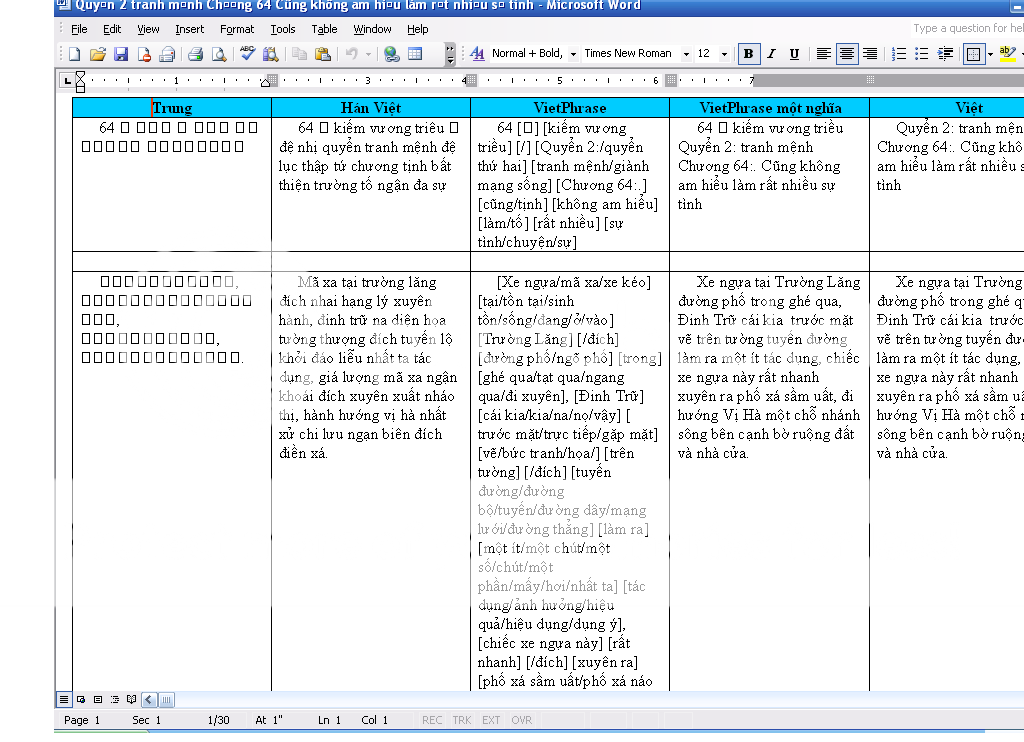Open Print Preview from toolbar
Viewport: 1024px width, 742px height.
point(217,54)
